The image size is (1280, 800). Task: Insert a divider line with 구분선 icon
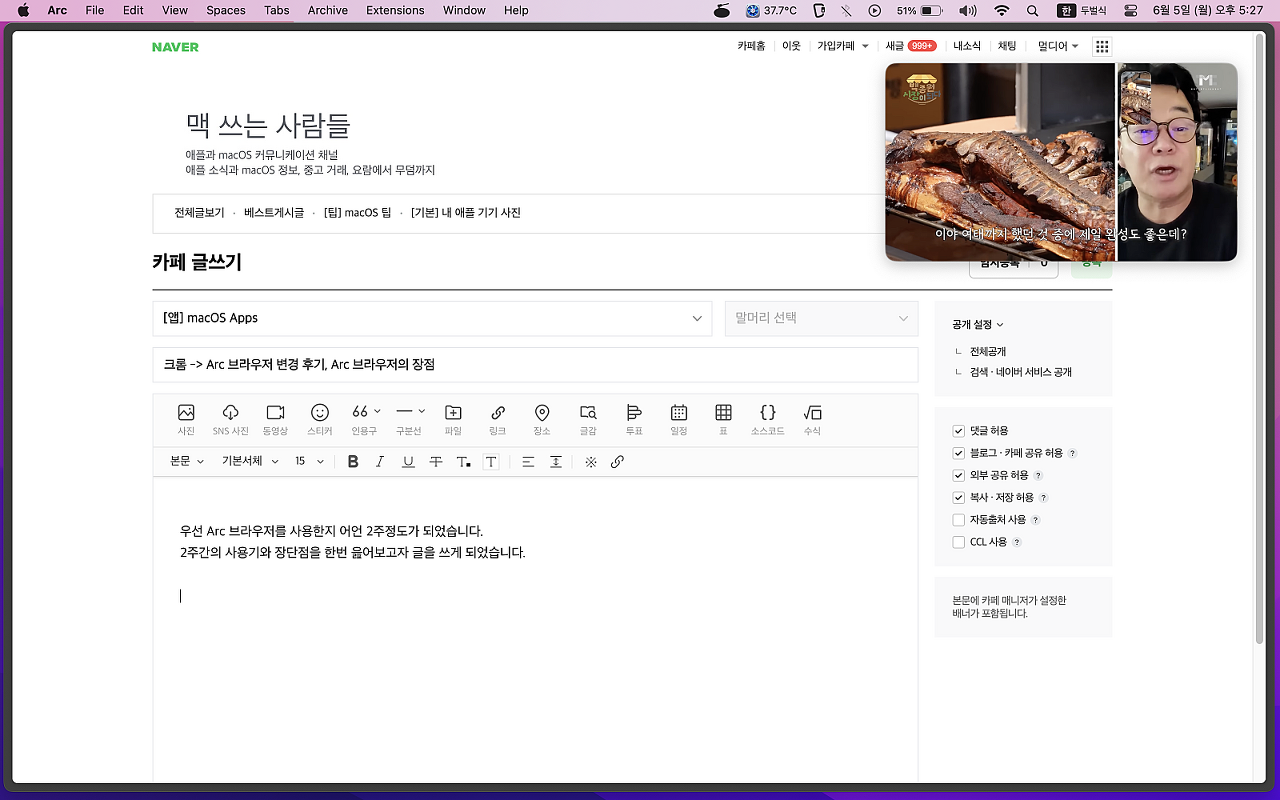pos(409,419)
